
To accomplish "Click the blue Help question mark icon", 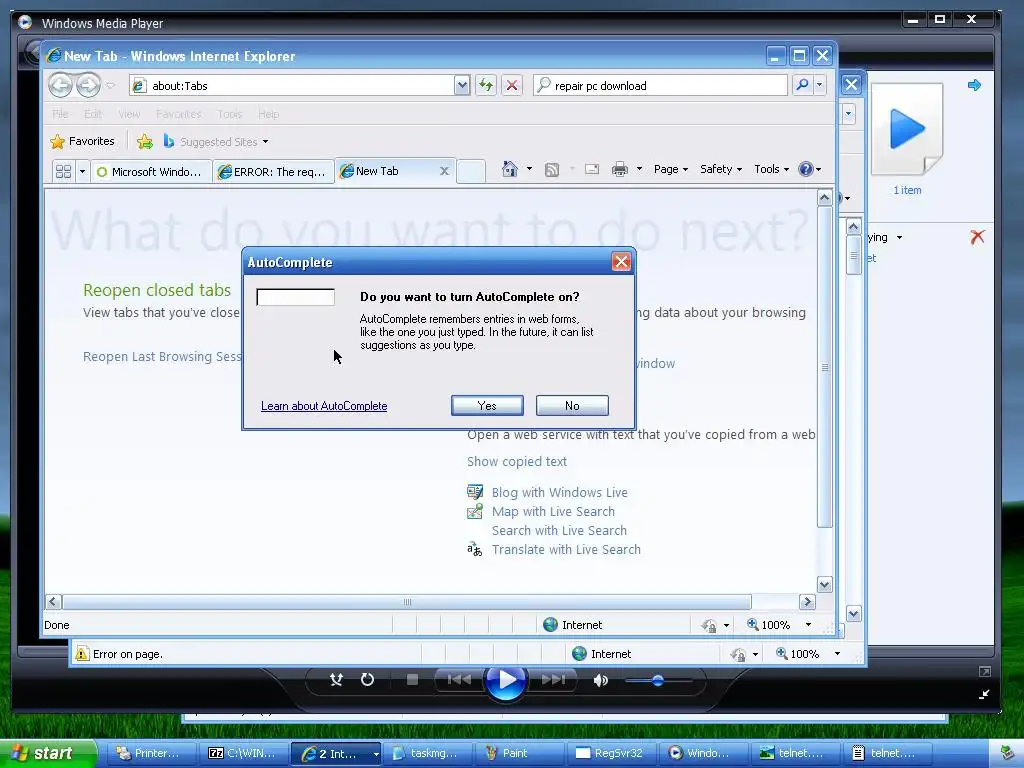I will point(806,169).
